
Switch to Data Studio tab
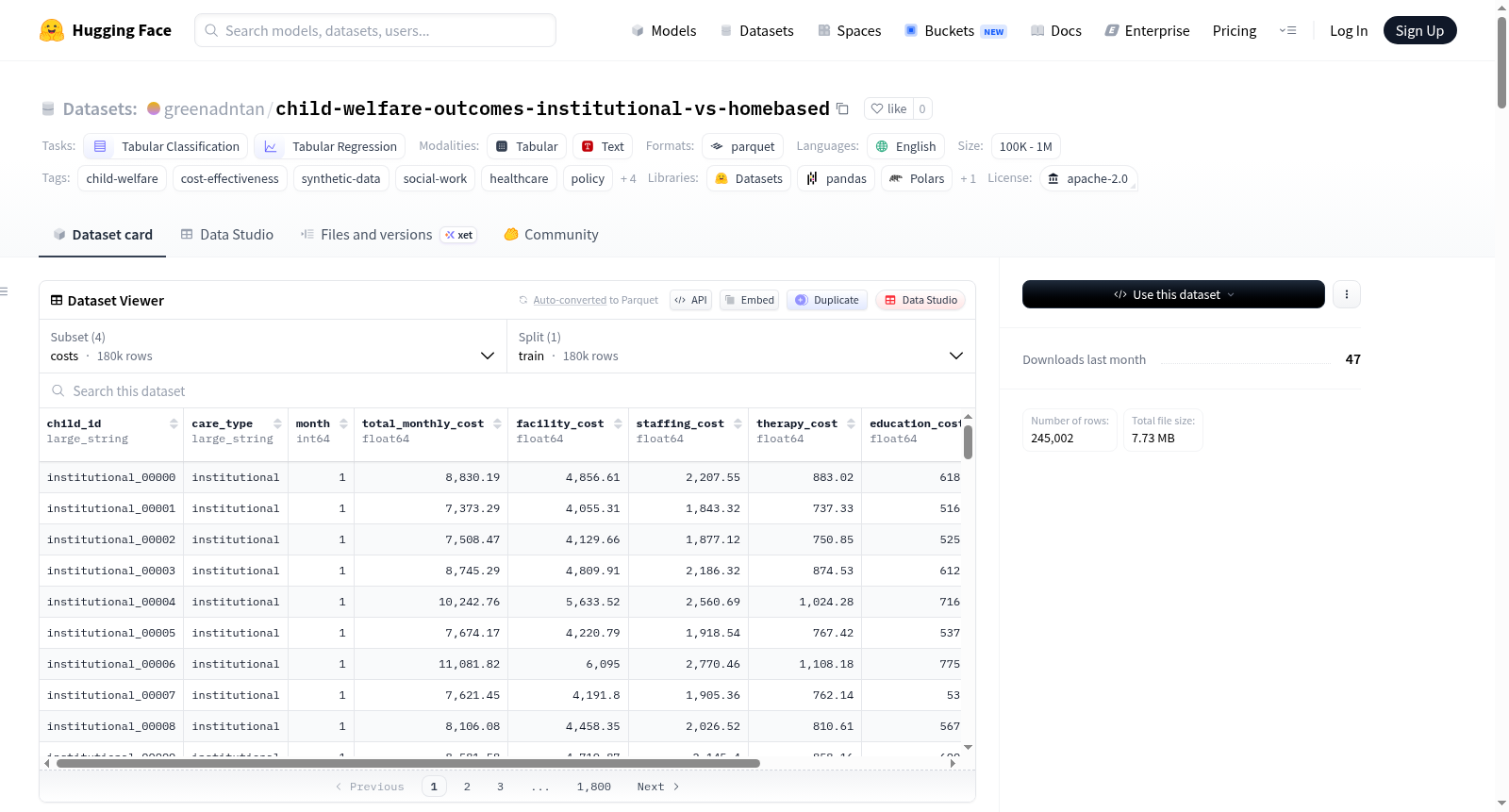tap(227, 235)
